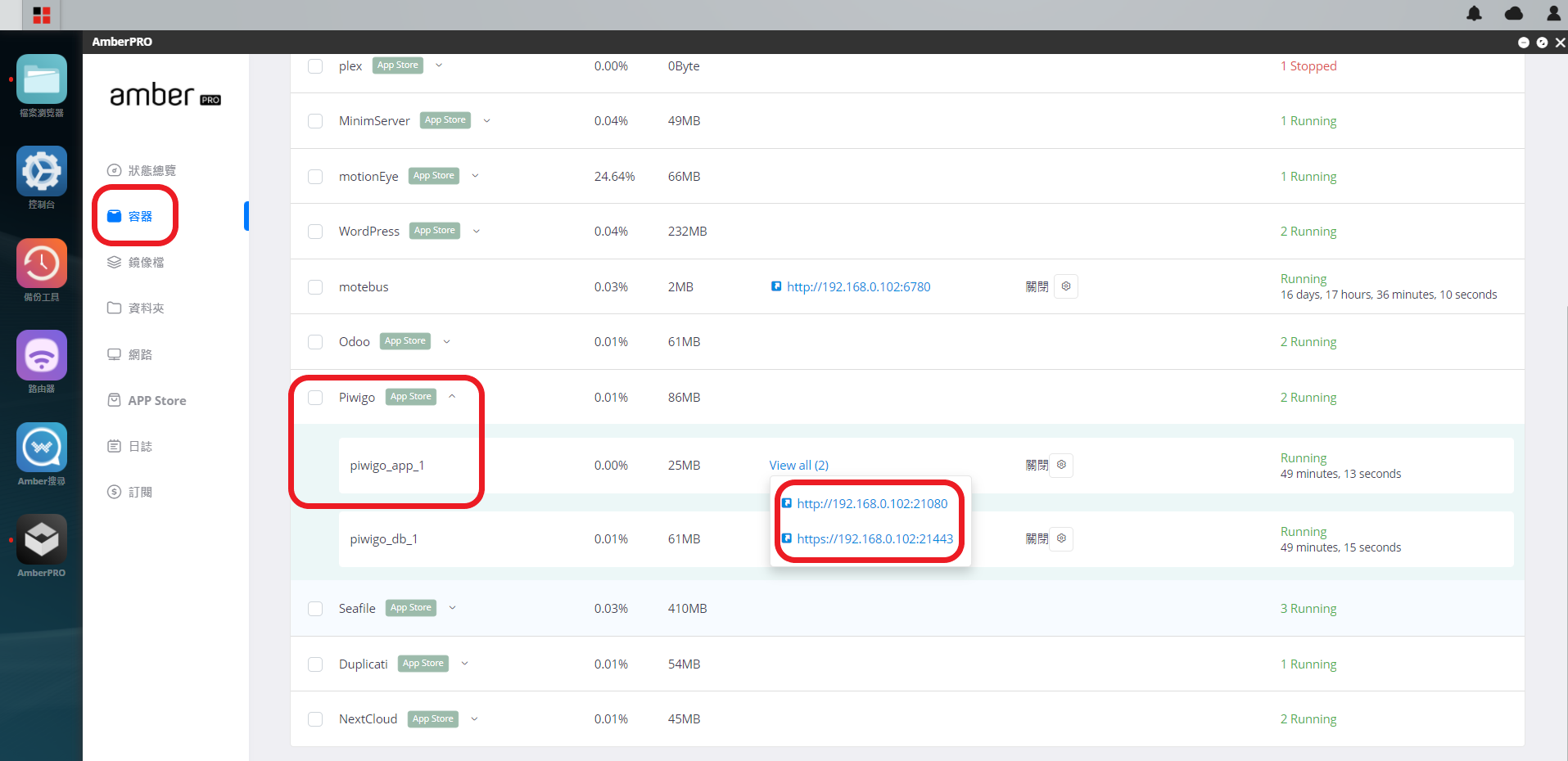Launch the backup tool dock icon

pos(42,263)
